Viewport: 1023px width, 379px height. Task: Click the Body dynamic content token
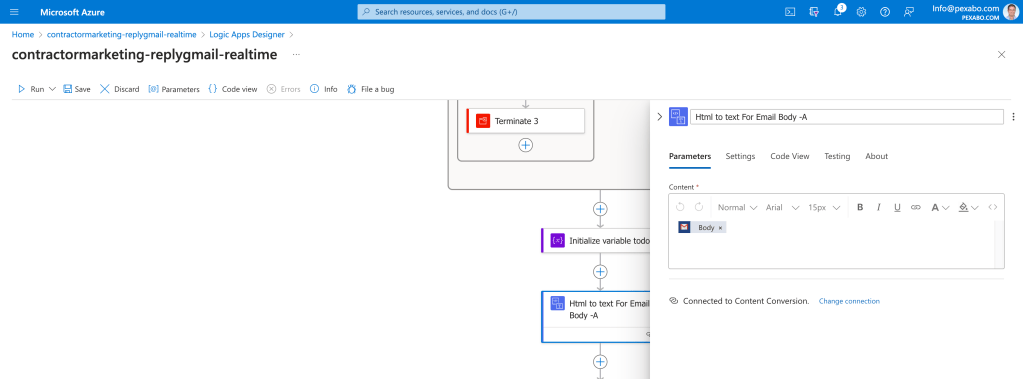coord(702,228)
